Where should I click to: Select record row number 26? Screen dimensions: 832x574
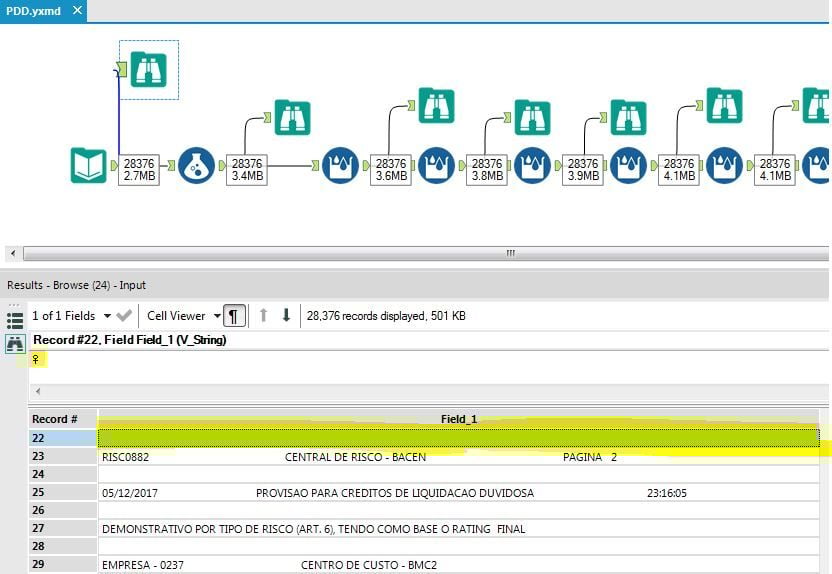tap(63, 510)
